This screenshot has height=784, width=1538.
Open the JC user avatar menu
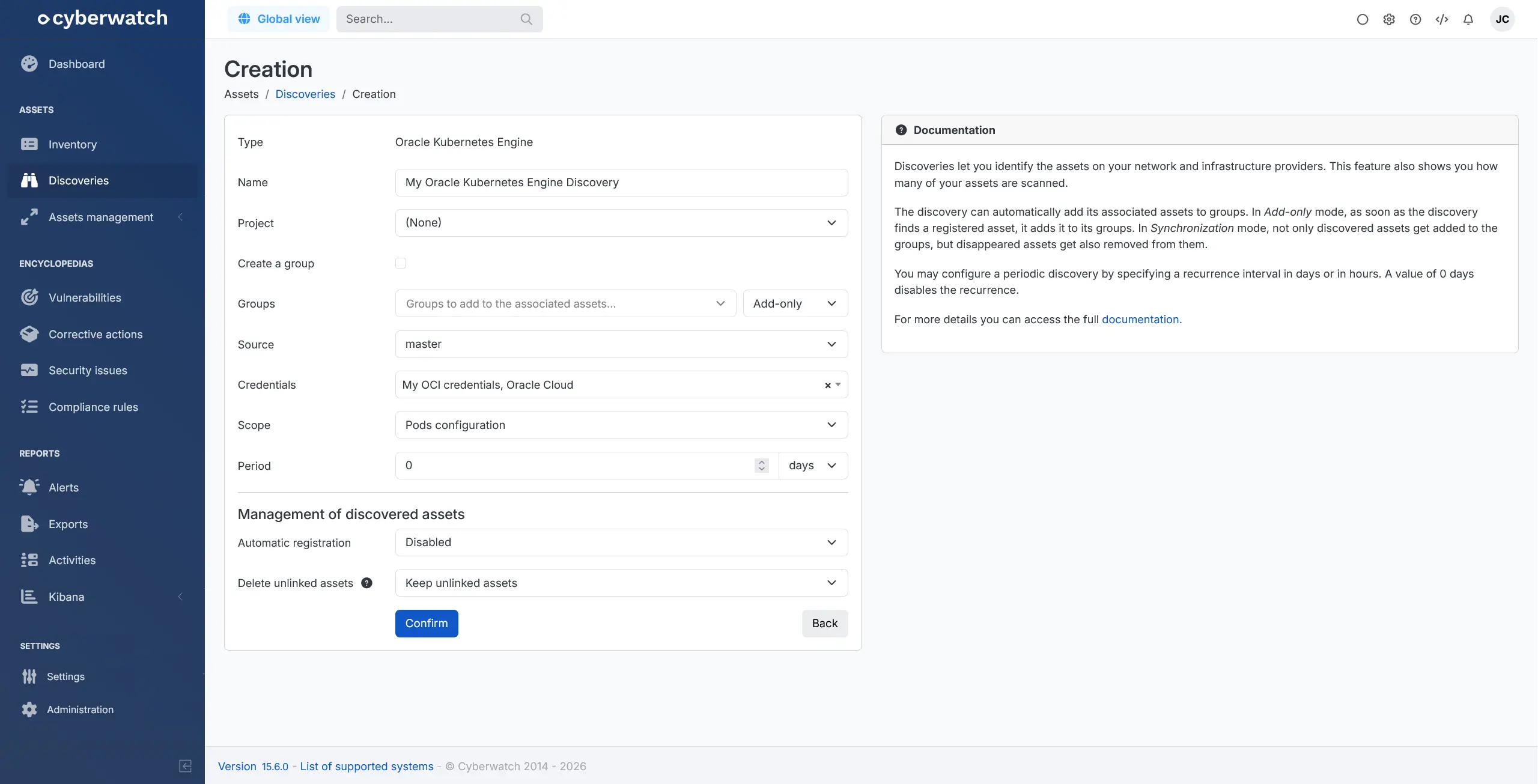click(x=1502, y=19)
